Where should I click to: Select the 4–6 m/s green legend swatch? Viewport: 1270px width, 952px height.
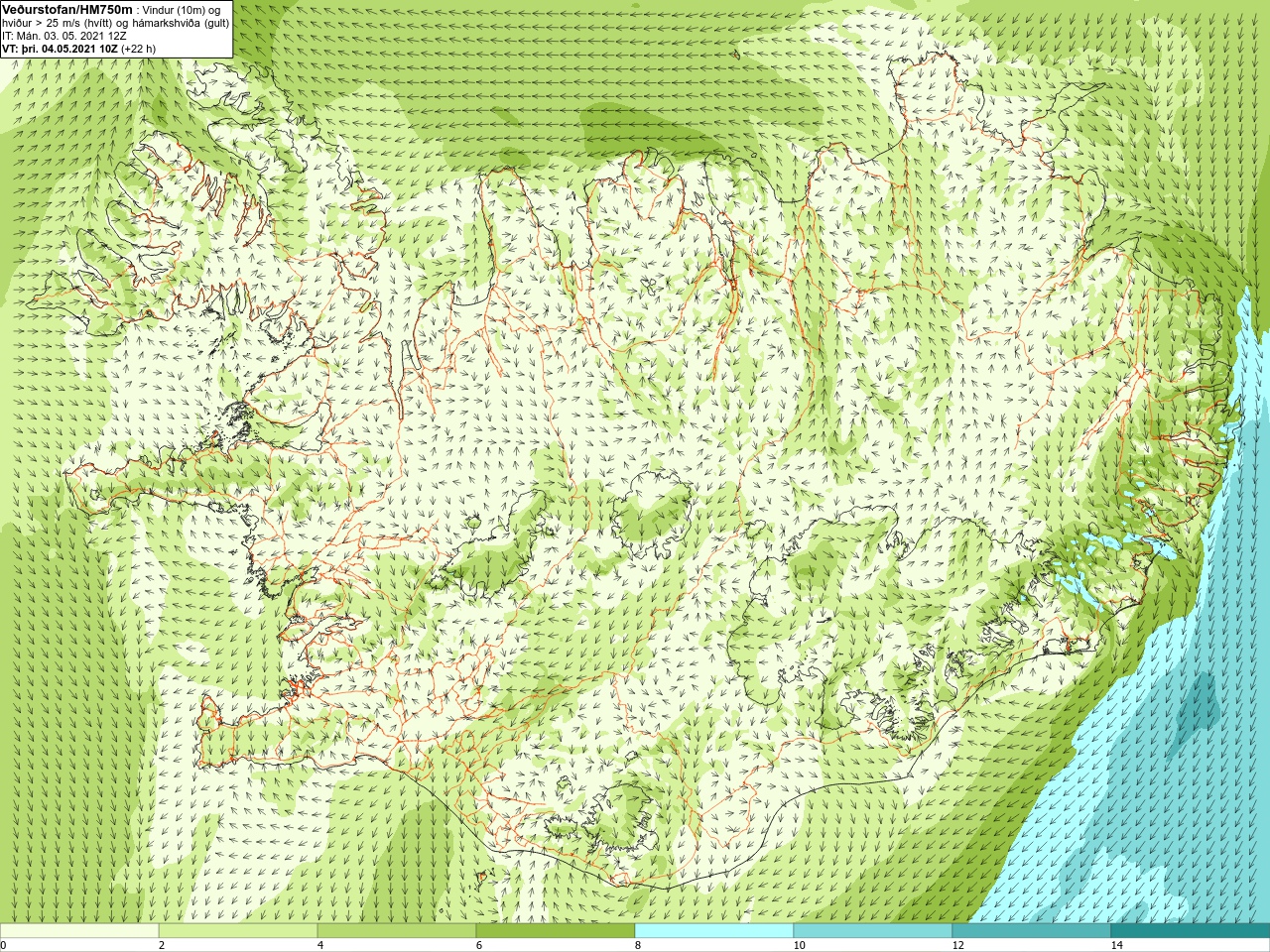click(397, 931)
